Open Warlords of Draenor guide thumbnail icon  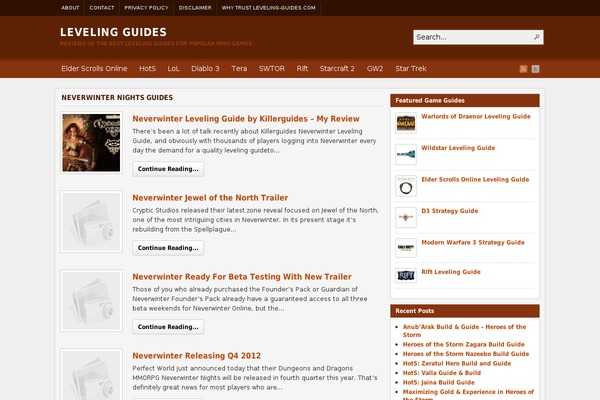pos(406,123)
